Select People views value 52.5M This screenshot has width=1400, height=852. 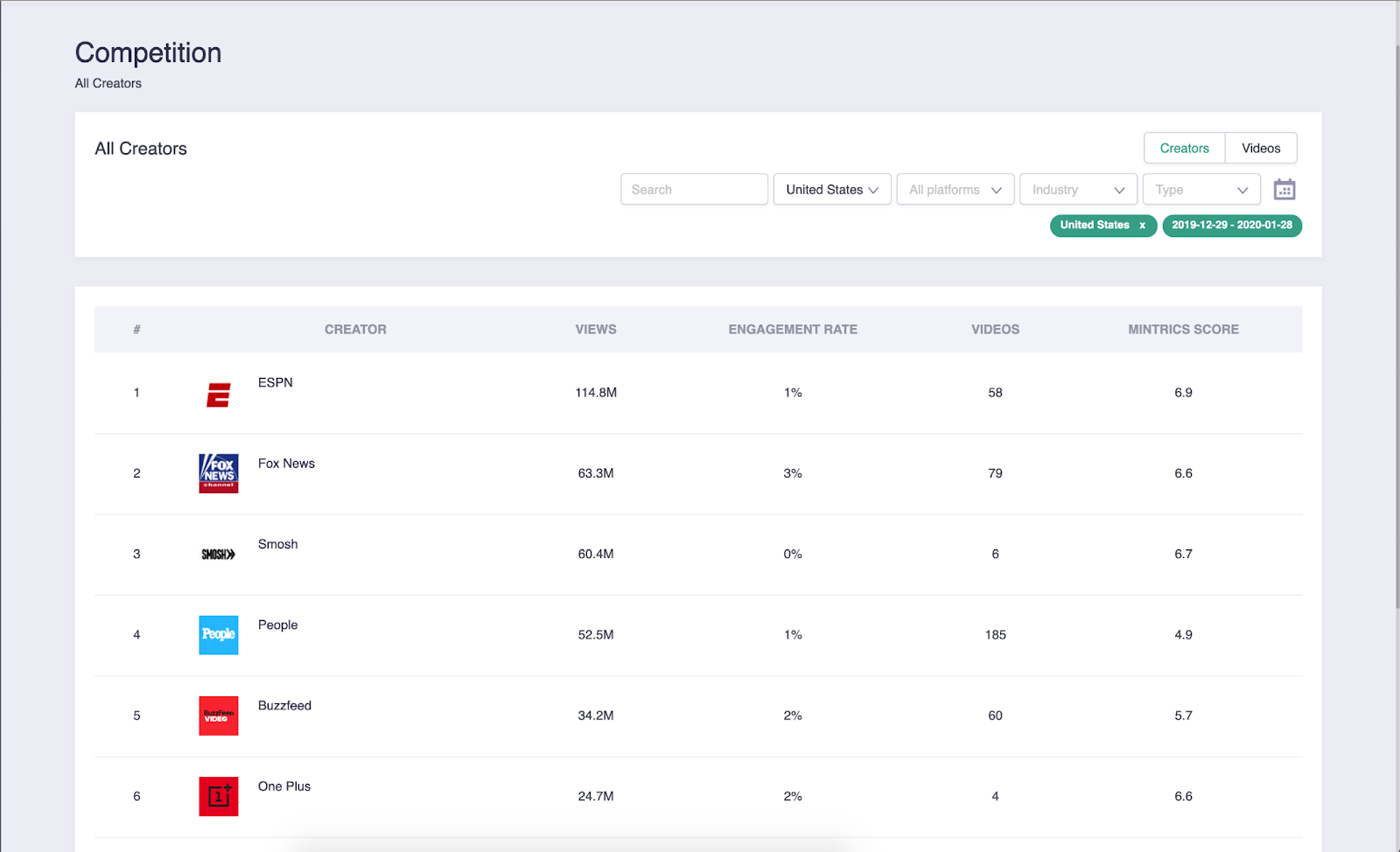(596, 635)
